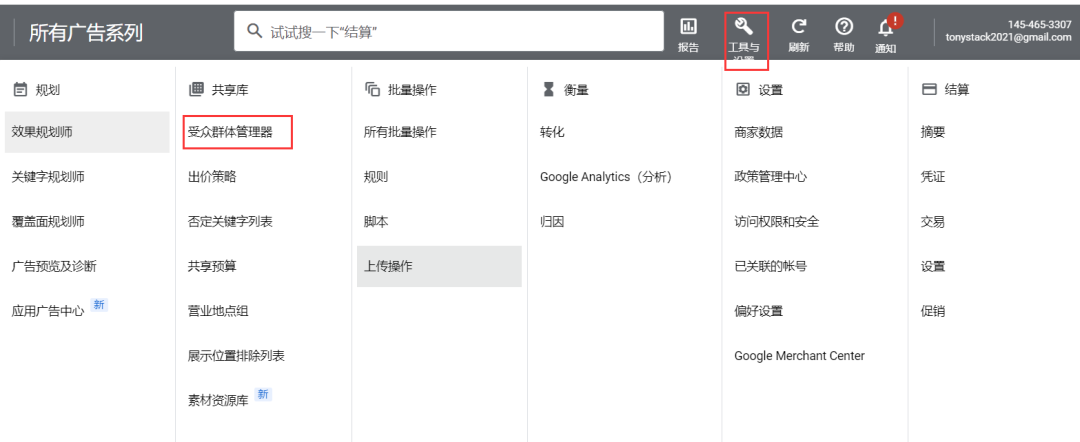Focus the 试试搜一下“结算” search field
The image size is (1080, 442).
coord(448,31)
